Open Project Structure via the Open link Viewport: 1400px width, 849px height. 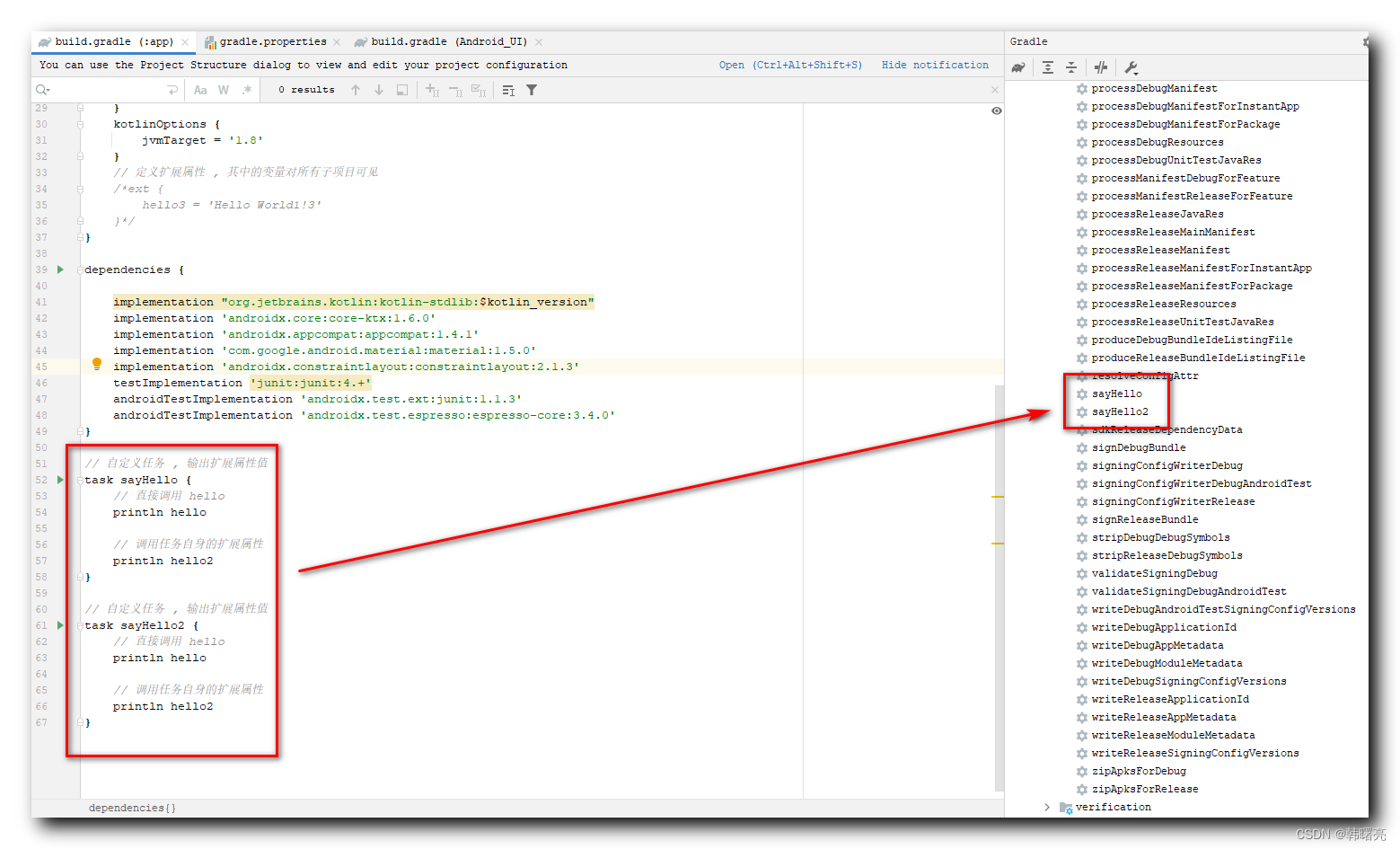click(x=790, y=66)
